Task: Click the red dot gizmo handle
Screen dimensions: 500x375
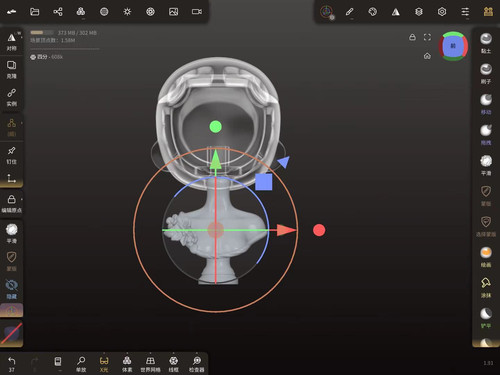Action: 319,230
